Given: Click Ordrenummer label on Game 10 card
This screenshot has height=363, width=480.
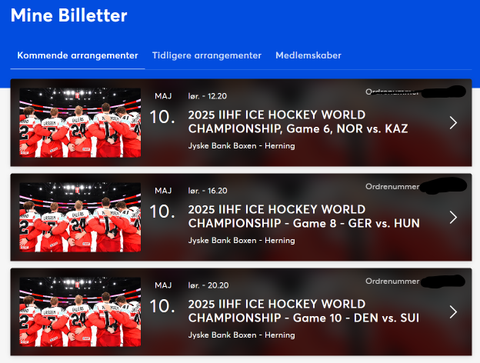Looking at the screenshot, I should [x=392, y=281].
